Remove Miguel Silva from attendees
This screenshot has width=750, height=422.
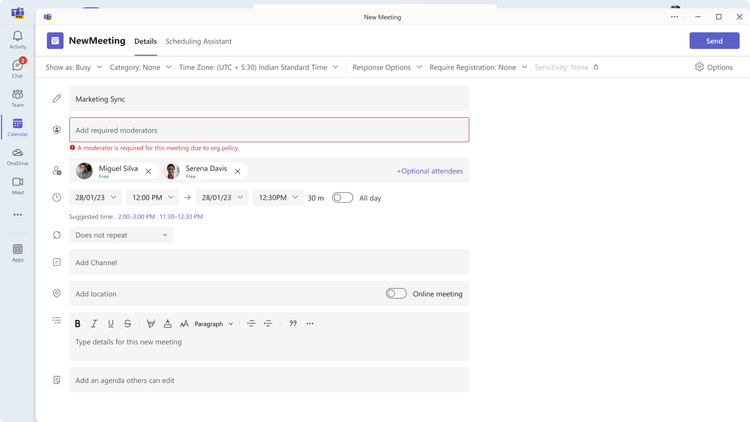click(x=148, y=171)
